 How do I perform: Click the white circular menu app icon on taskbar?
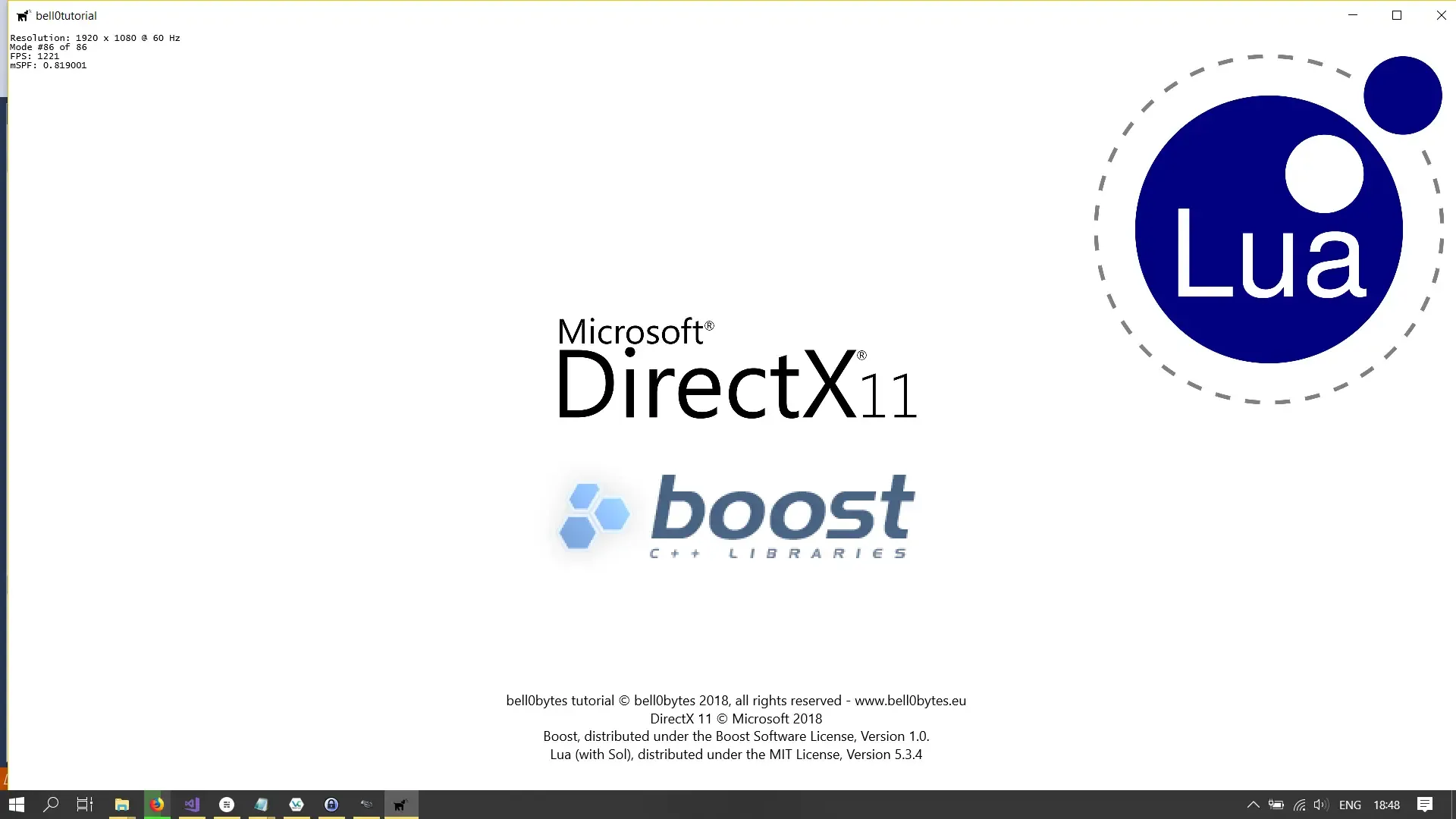coord(226,804)
